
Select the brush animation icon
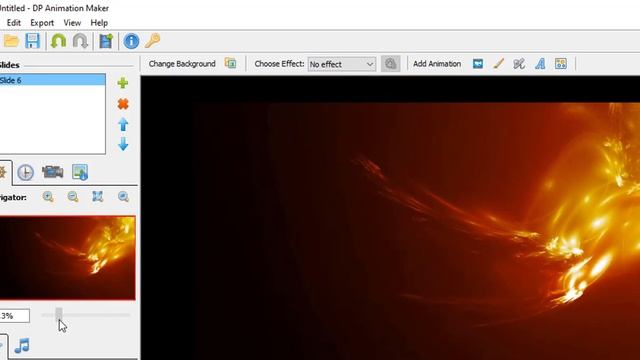point(498,64)
